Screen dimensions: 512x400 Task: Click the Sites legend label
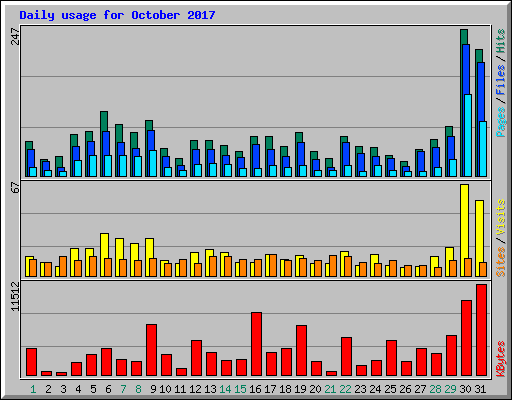[501, 262]
